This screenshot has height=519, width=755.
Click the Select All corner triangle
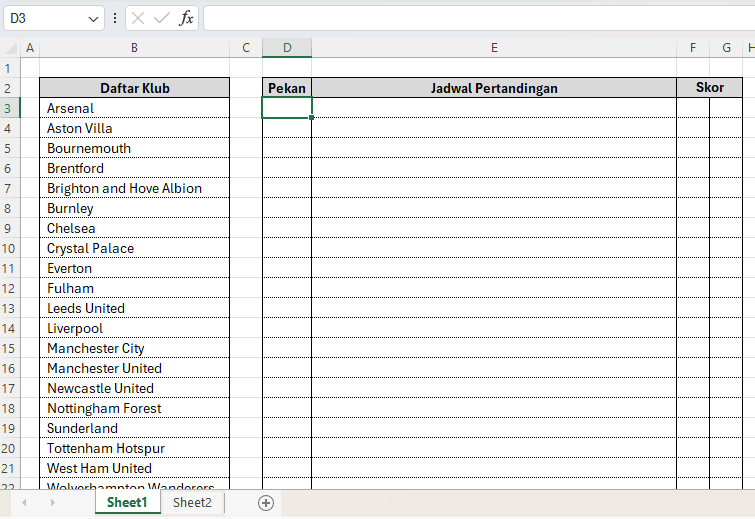(x=11, y=48)
